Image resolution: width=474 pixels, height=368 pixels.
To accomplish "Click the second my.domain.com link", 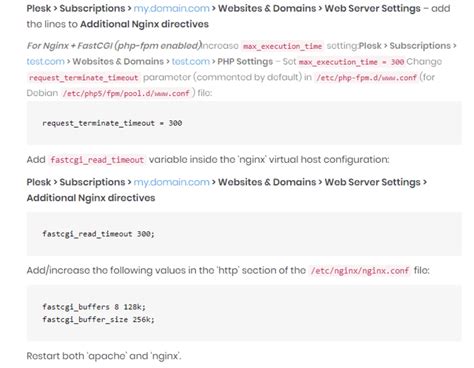I will click(172, 182).
